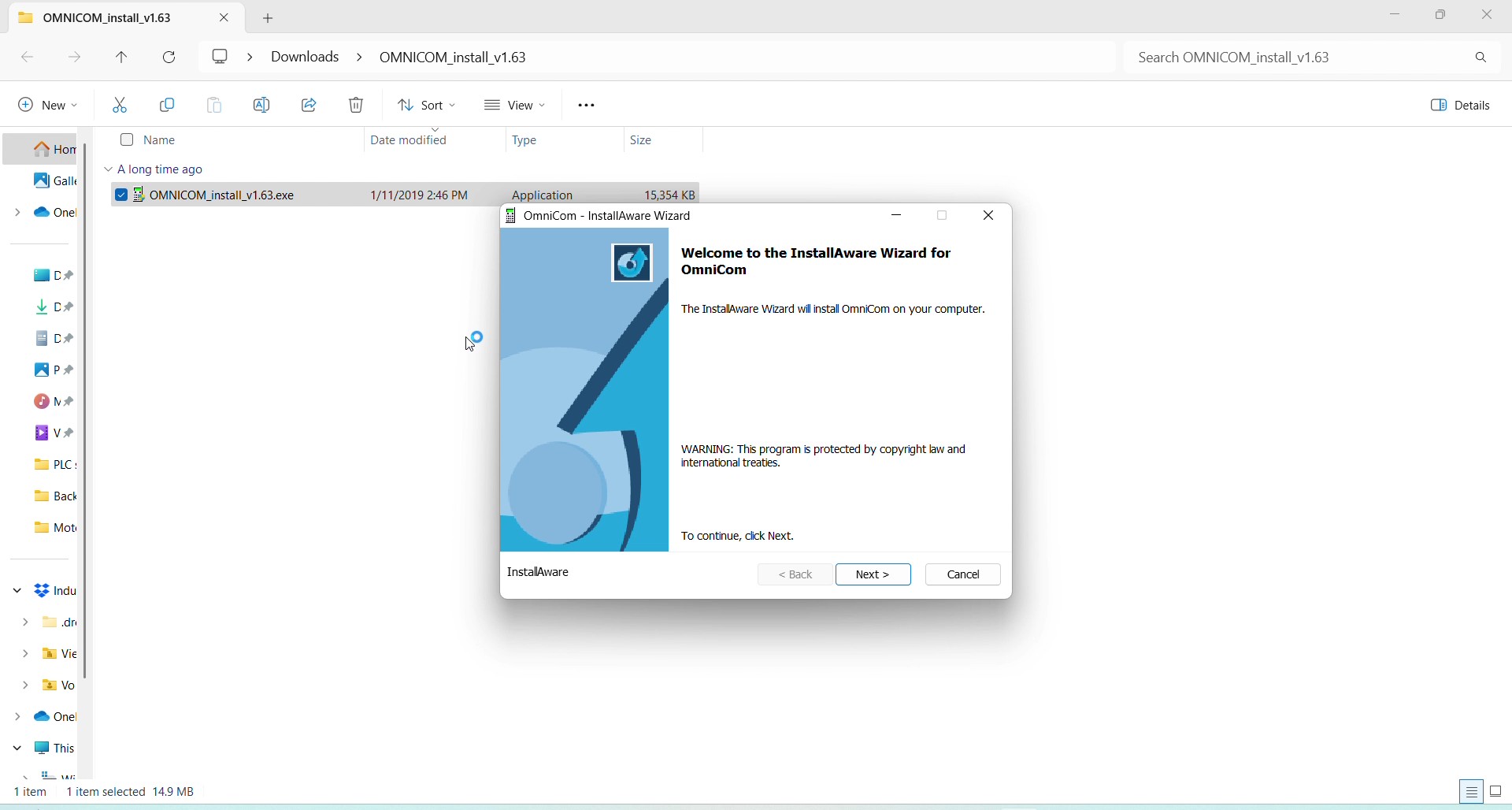
Task: Open the Back folder in sidebar
Action: (x=54, y=496)
